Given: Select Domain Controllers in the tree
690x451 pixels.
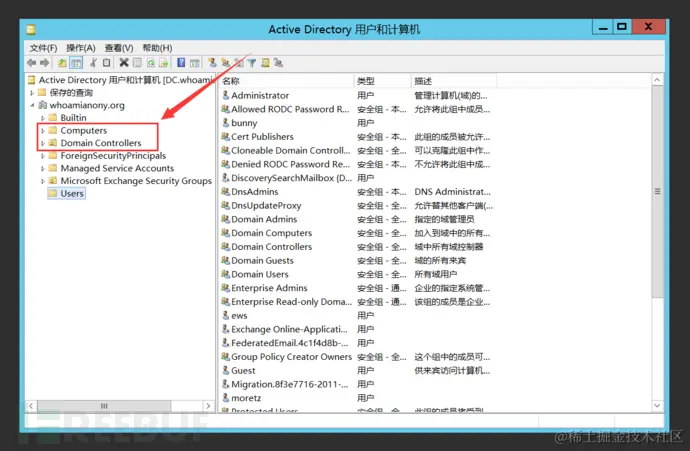Looking at the screenshot, I should click(101, 143).
